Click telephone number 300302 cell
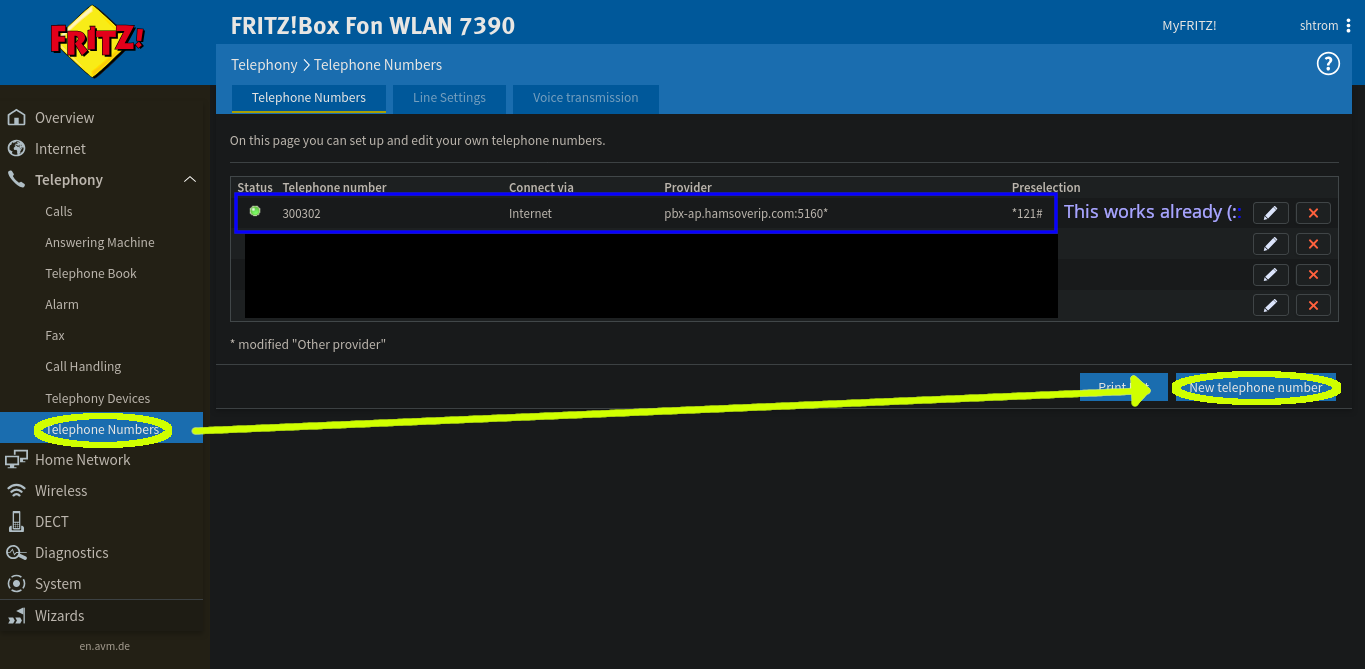The width and height of the screenshot is (1365, 669). pos(301,214)
